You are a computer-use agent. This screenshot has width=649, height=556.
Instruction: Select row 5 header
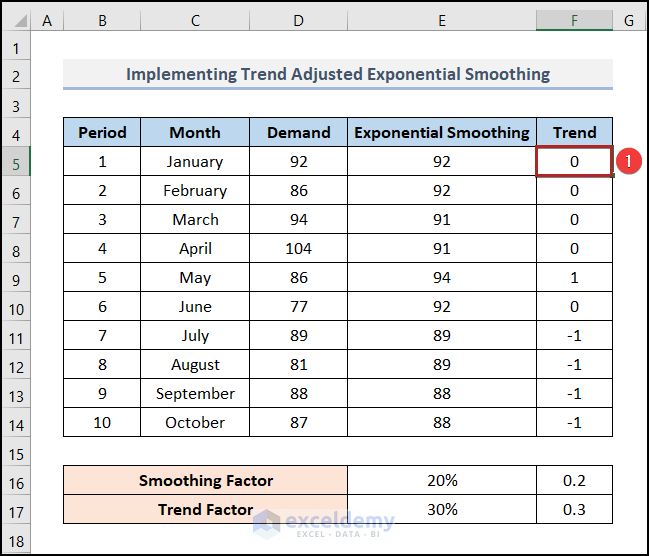pos(16,161)
